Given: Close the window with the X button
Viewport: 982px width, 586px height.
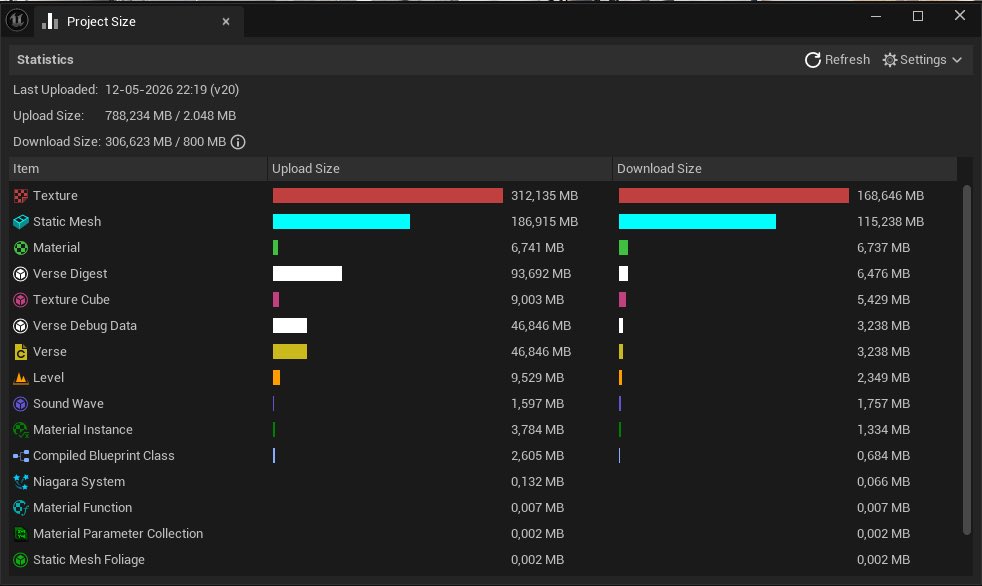Looking at the screenshot, I should [959, 16].
